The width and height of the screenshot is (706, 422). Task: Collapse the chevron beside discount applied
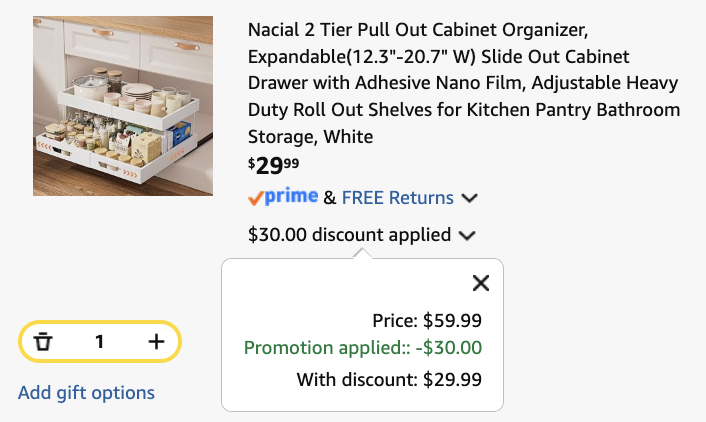[x=467, y=236]
